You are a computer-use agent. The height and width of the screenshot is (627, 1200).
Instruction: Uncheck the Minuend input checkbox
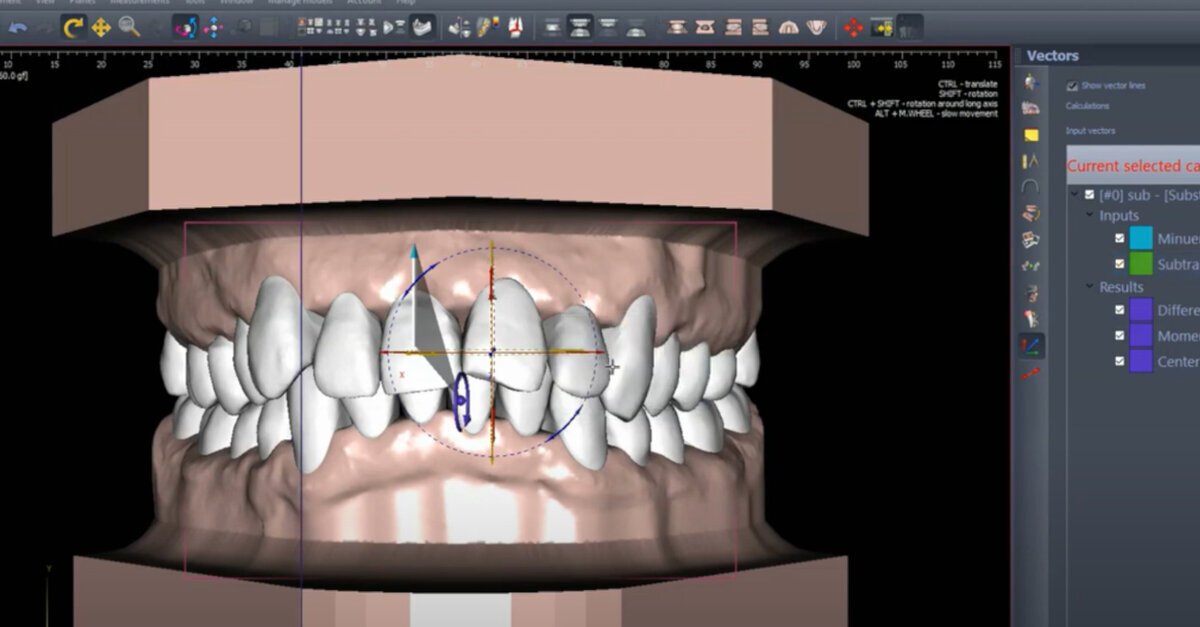pos(1118,236)
